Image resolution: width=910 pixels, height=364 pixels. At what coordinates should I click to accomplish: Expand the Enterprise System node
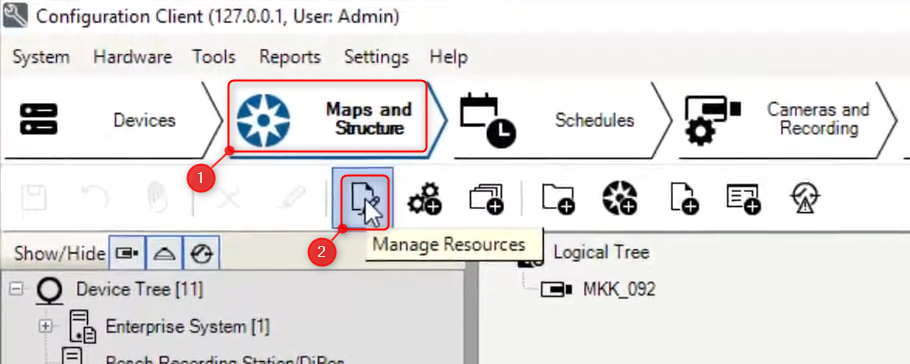[x=45, y=326]
